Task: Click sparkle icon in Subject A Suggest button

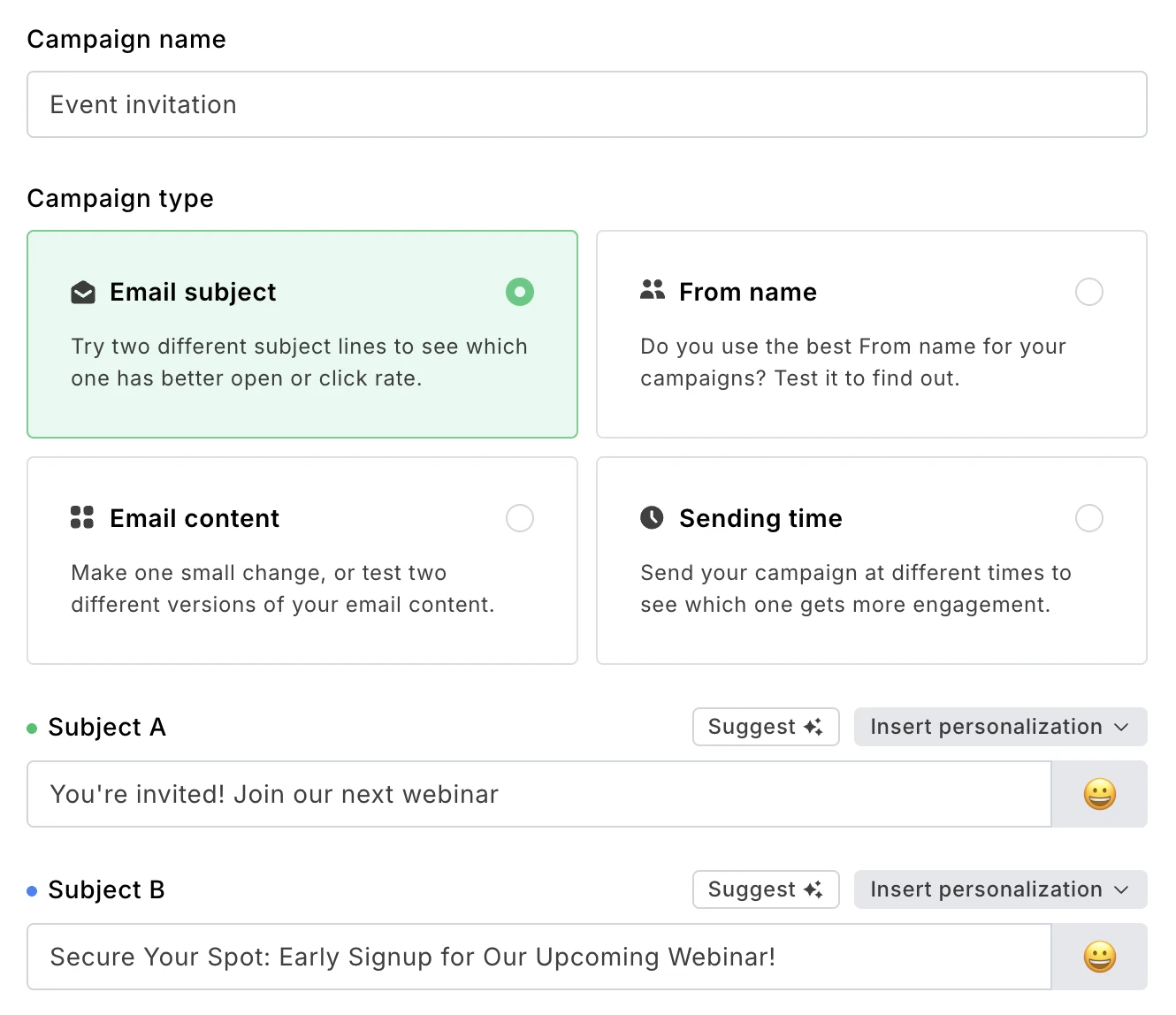Action: (813, 727)
